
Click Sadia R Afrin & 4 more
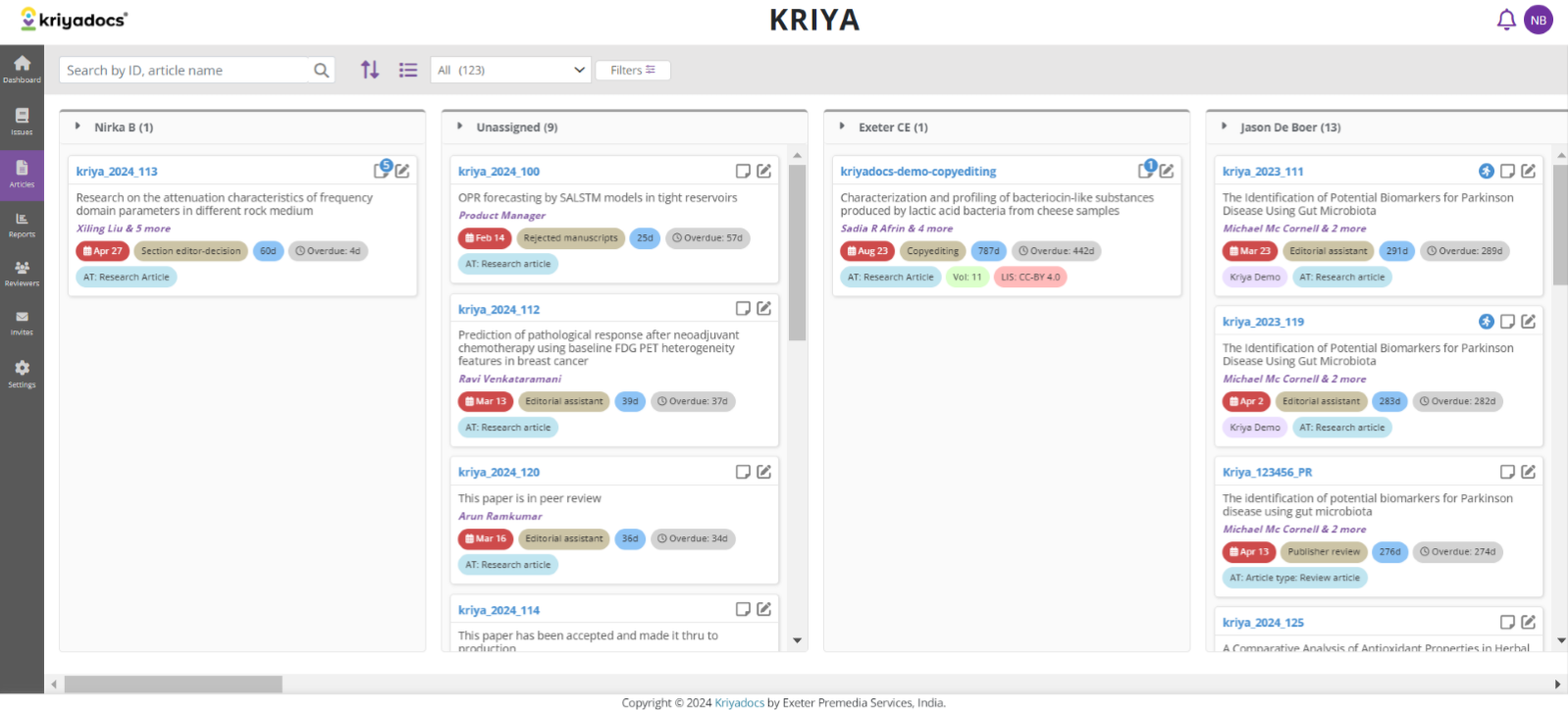(896, 228)
